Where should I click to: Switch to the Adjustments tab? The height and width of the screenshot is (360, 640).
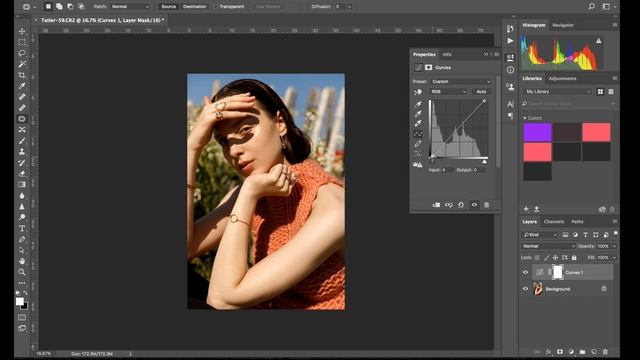pyautogui.click(x=562, y=78)
